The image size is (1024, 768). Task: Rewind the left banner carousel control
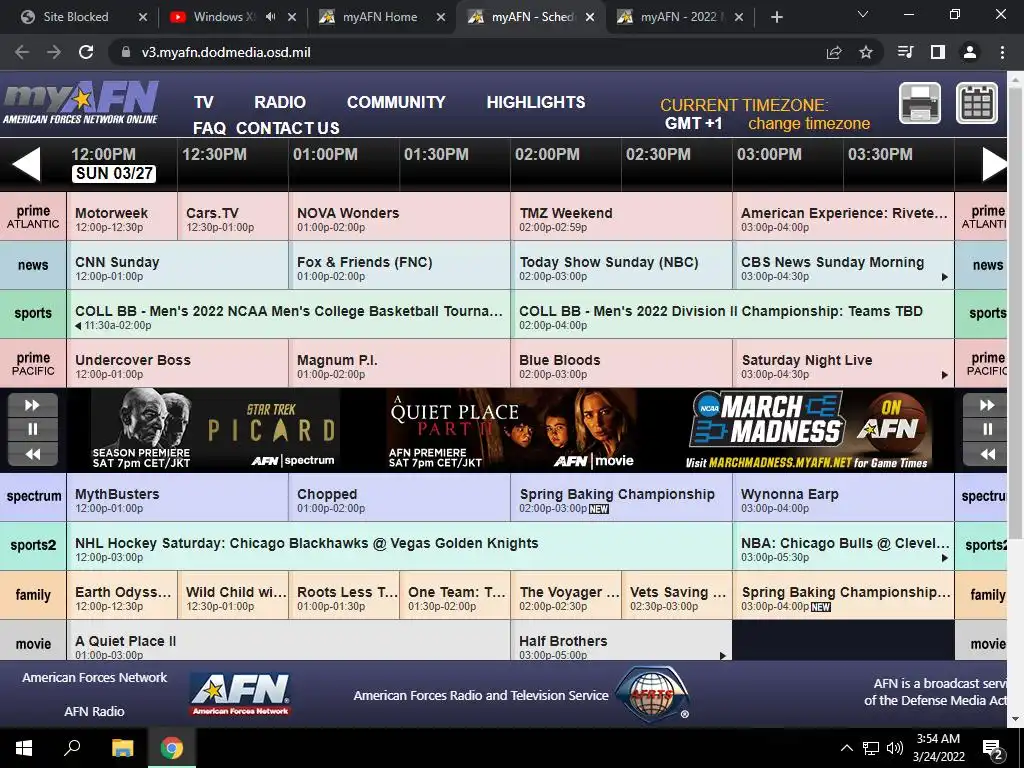(x=33, y=454)
